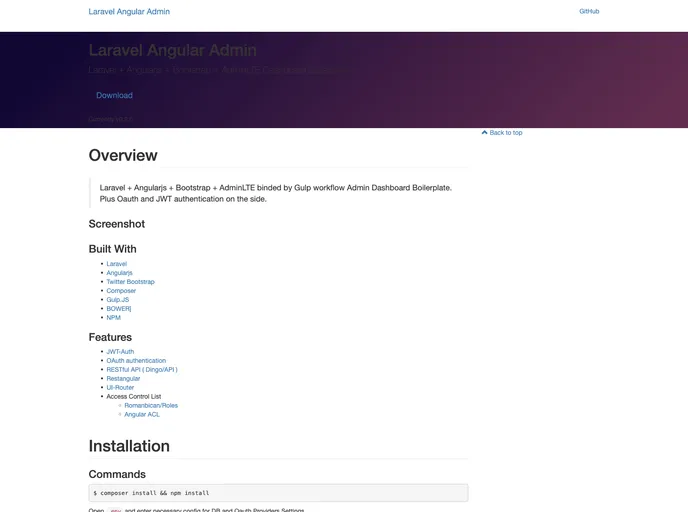The height and width of the screenshot is (512, 688).
Task: Click the Back to top arrow icon
Action: [x=484, y=132]
